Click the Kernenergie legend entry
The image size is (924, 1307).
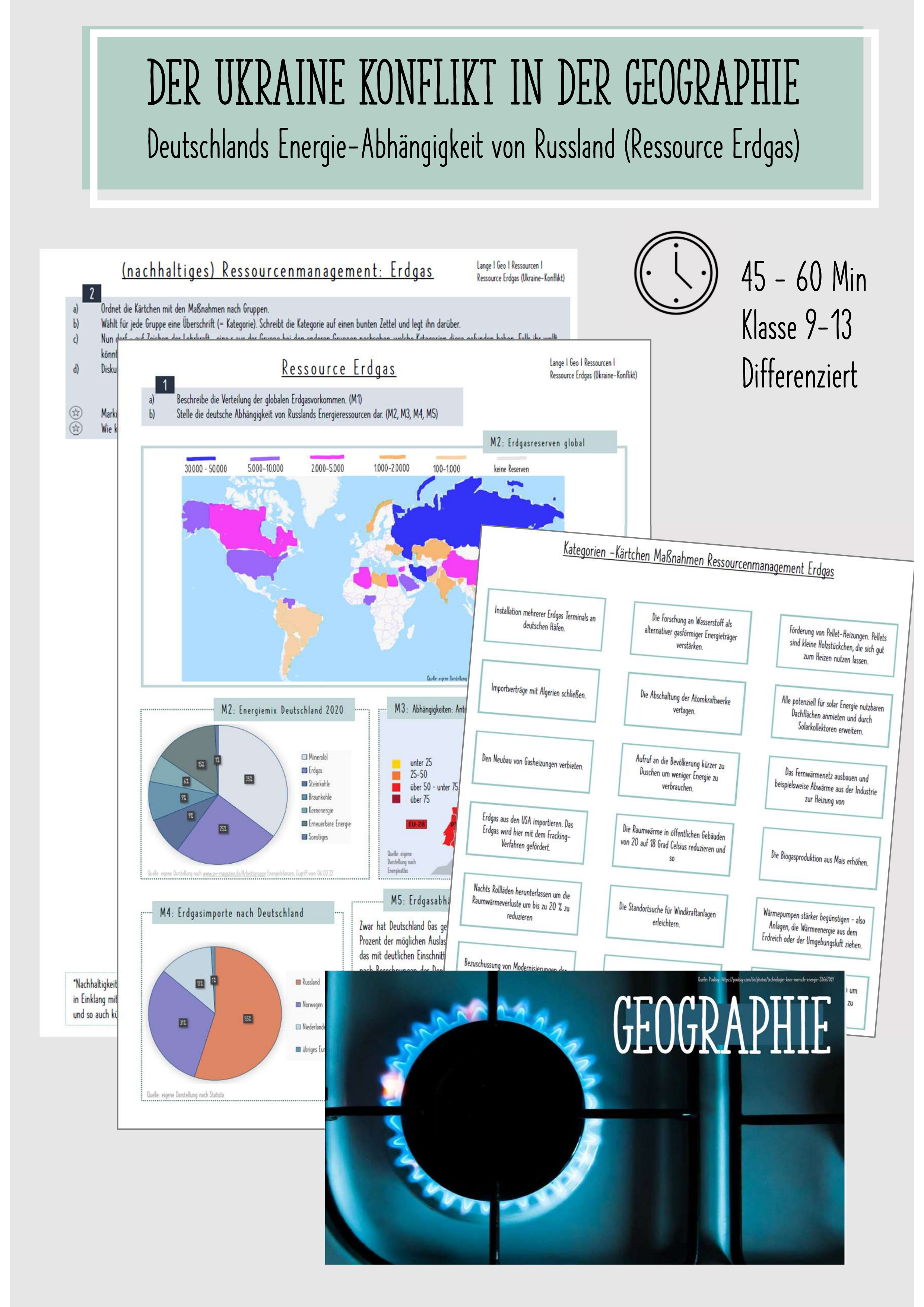click(317, 811)
